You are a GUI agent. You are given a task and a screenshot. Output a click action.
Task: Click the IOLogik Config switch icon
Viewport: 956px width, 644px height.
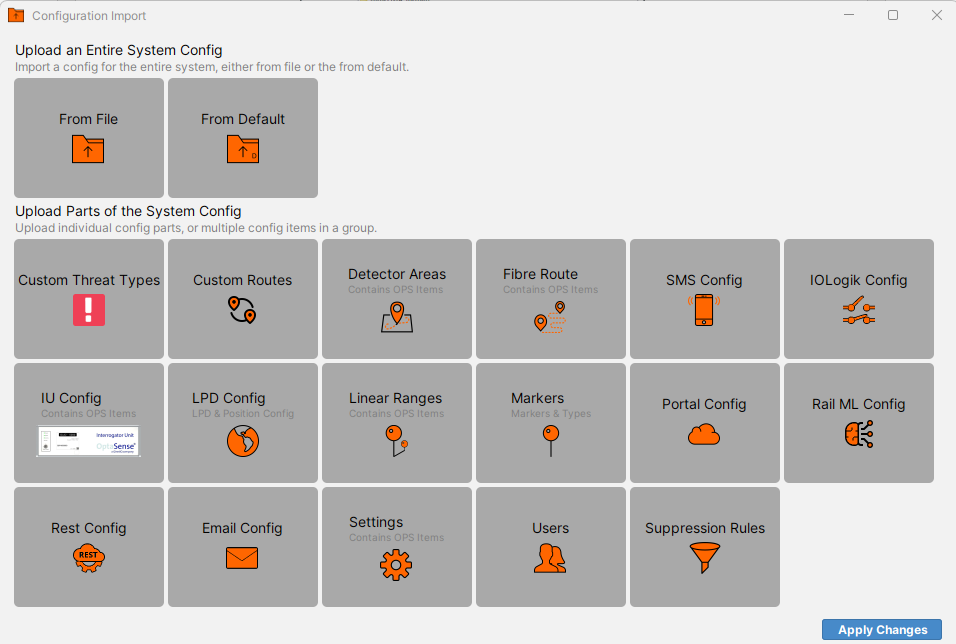click(858, 312)
